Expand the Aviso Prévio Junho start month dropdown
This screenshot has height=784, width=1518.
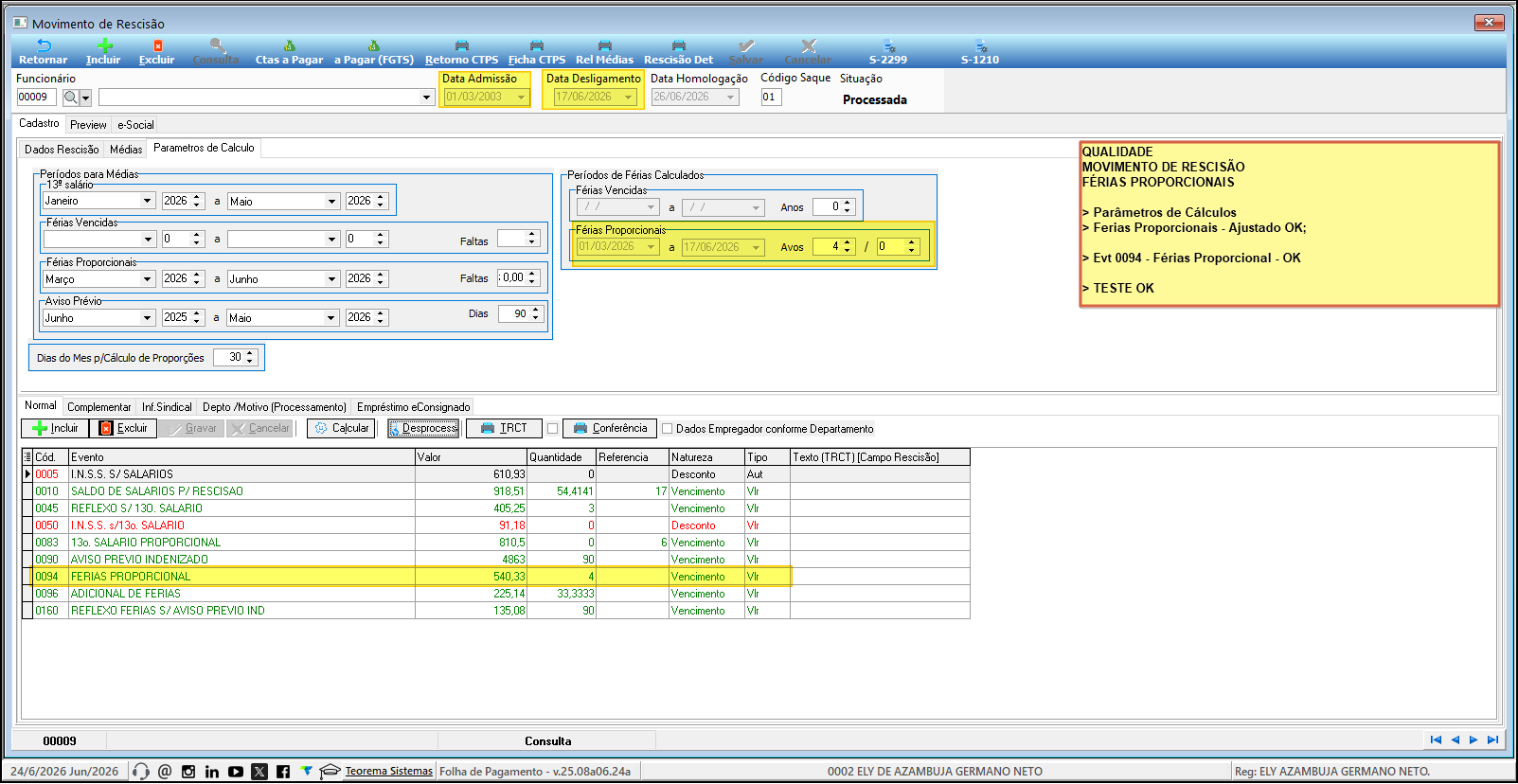pyautogui.click(x=148, y=318)
